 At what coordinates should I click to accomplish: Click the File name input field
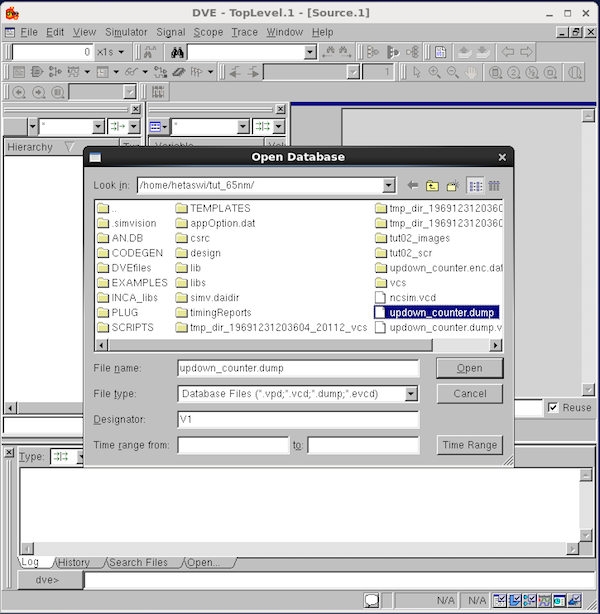coord(298,368)
